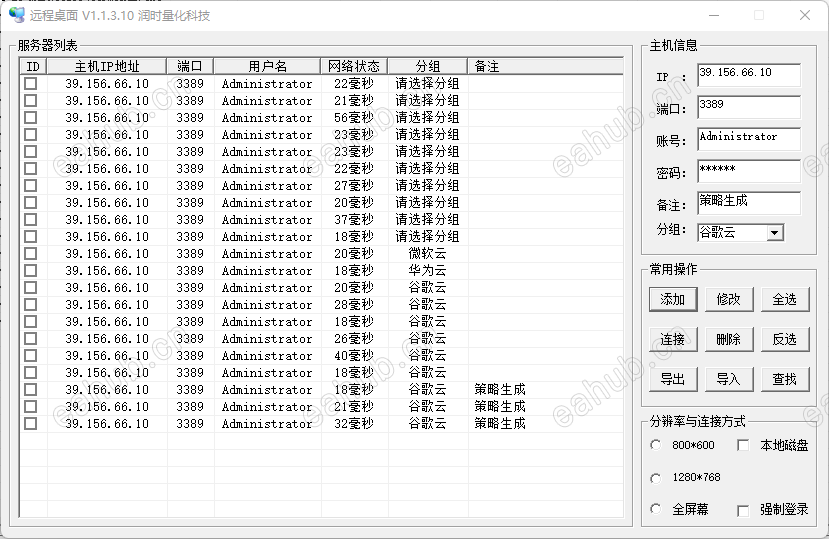This screenshot has height=539, width=829.
Task: Sort by the 用户名 column header
Action: tap(268, 66)
